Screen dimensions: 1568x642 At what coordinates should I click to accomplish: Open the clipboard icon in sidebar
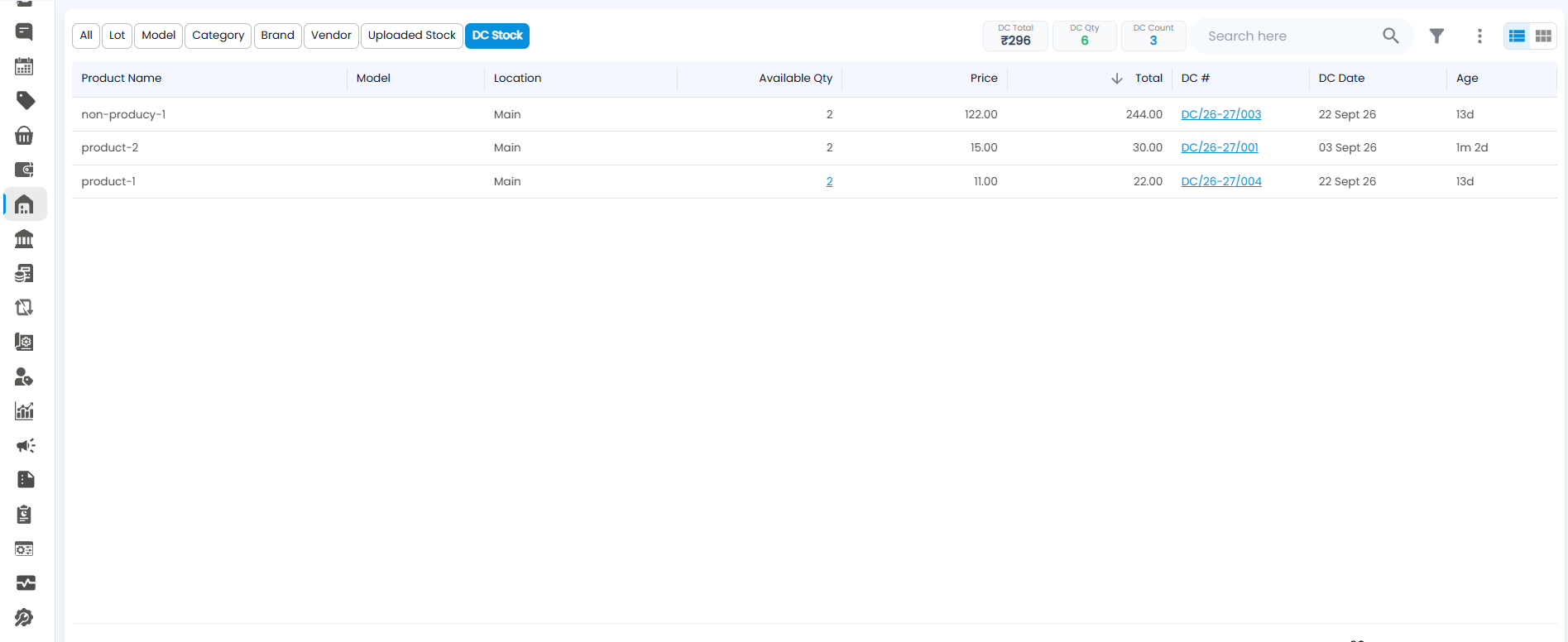point(25,515)
